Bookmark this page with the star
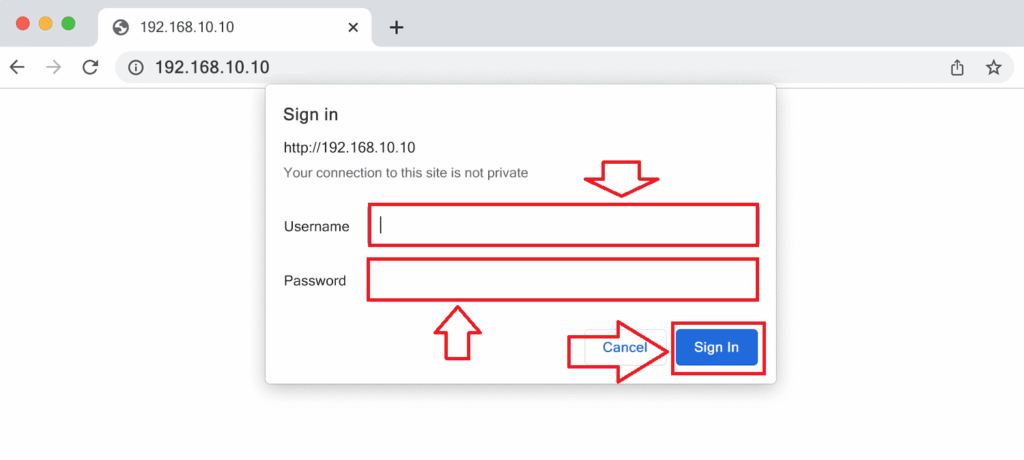The height and width of the screenshot is (460, 1024). [x=993, y=67]
